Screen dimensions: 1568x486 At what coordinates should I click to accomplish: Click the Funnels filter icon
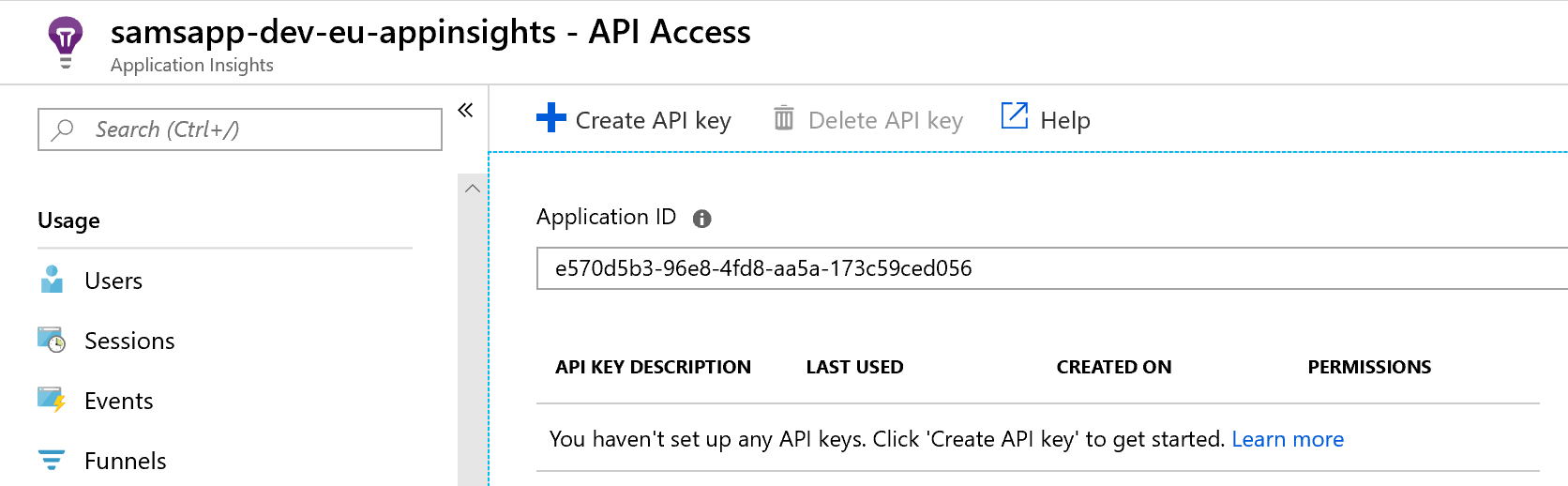click(x=52, y=460)
